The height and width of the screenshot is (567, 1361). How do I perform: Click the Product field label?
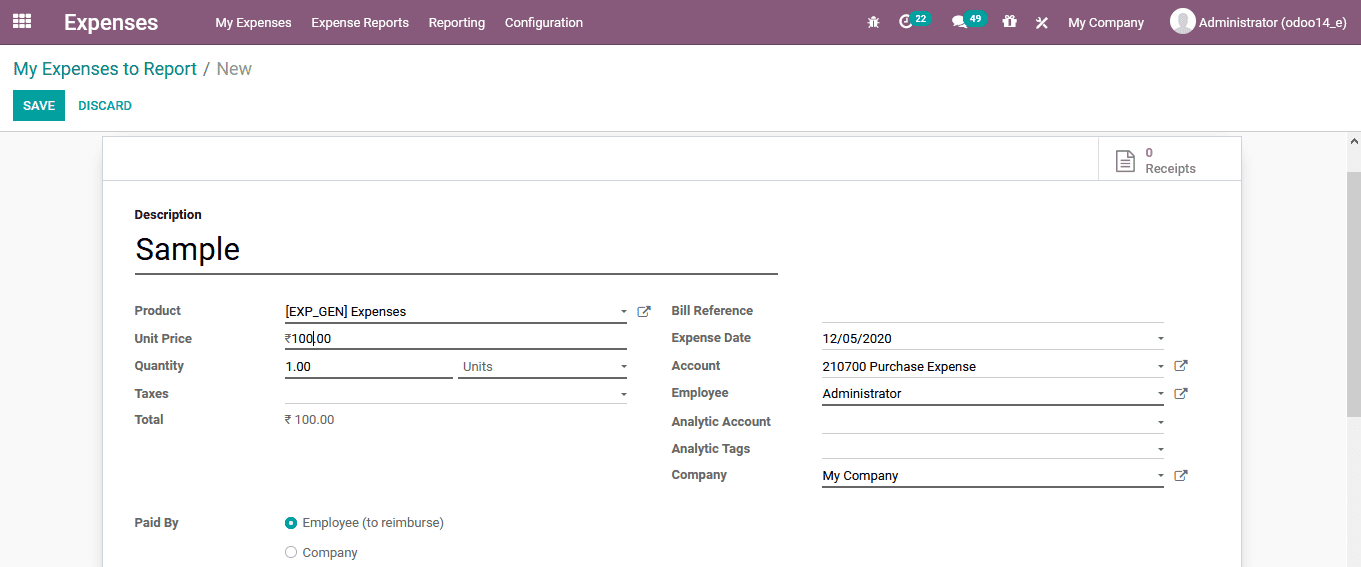[x=158, y=311]
